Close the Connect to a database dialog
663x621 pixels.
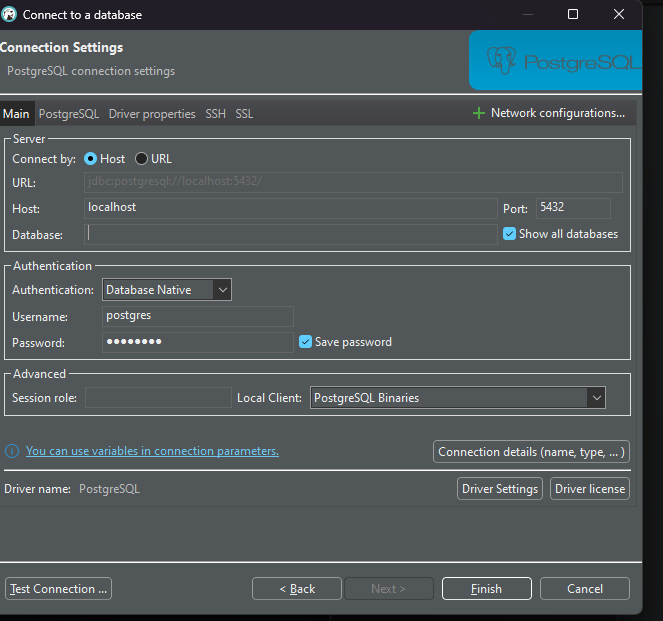coord(619,14)
